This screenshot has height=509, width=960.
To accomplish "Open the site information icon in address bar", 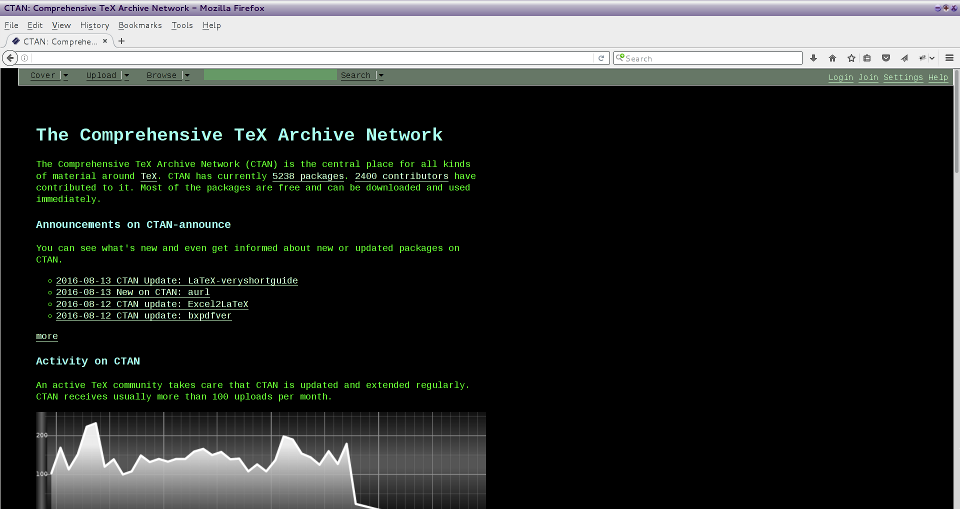I will click(x=24, y=58).
